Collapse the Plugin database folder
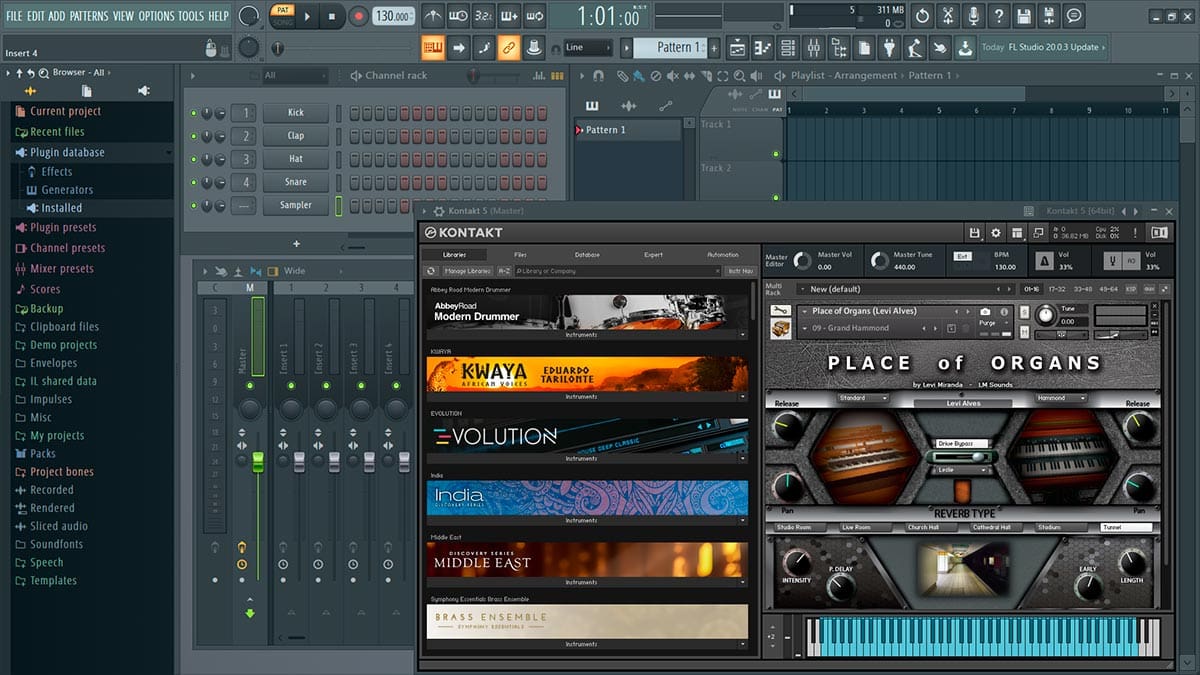The height and width of the screenshot is (675, 1200). (67, 152)
